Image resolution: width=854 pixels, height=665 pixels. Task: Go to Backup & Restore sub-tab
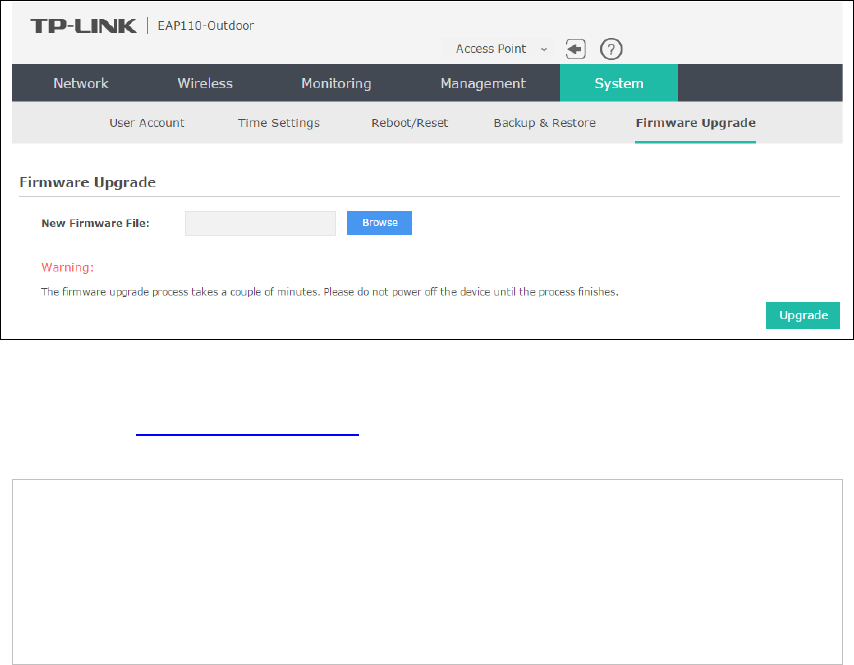pyautogui.click(x=545, y=123)
